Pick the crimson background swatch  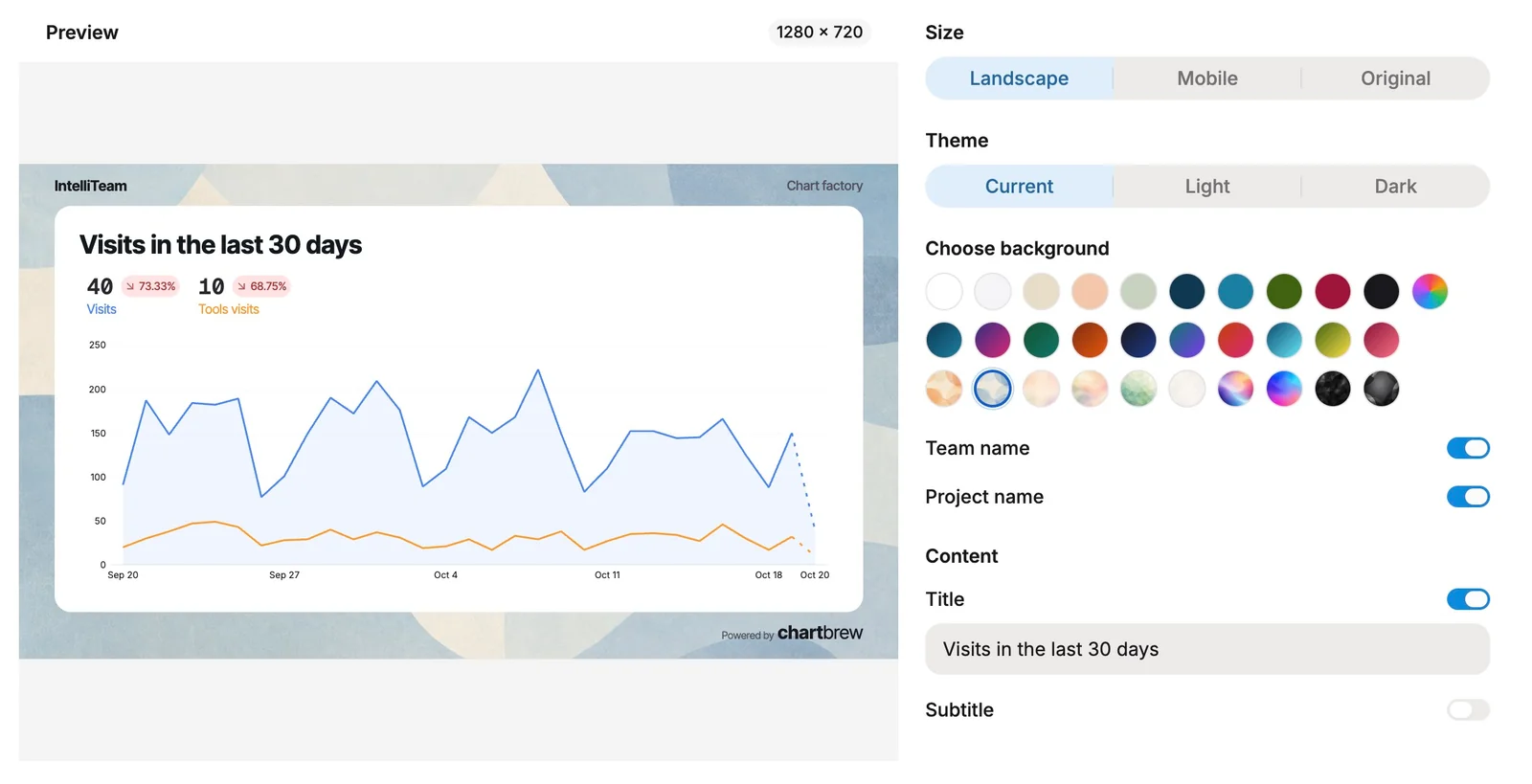[x=1333, y=291]
